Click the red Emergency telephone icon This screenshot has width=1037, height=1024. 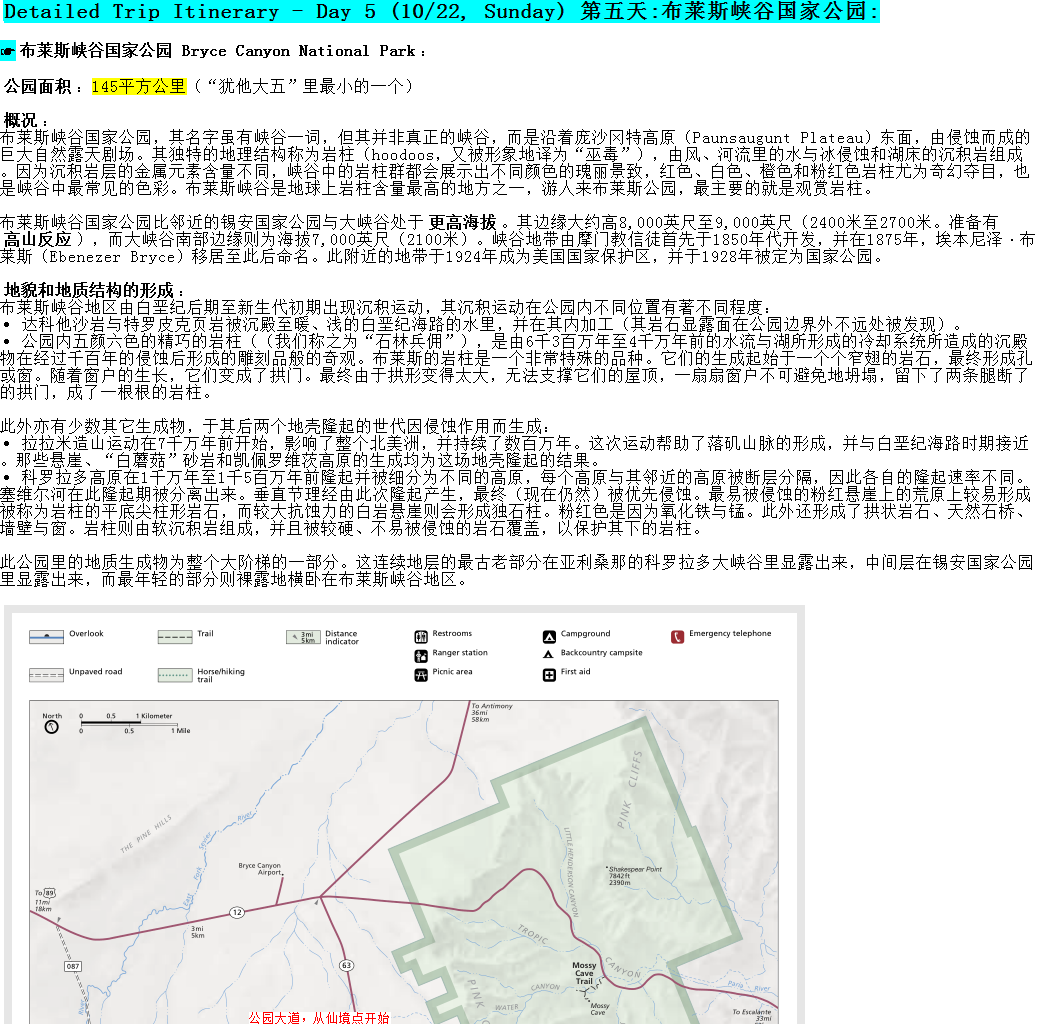pos(677,637)
